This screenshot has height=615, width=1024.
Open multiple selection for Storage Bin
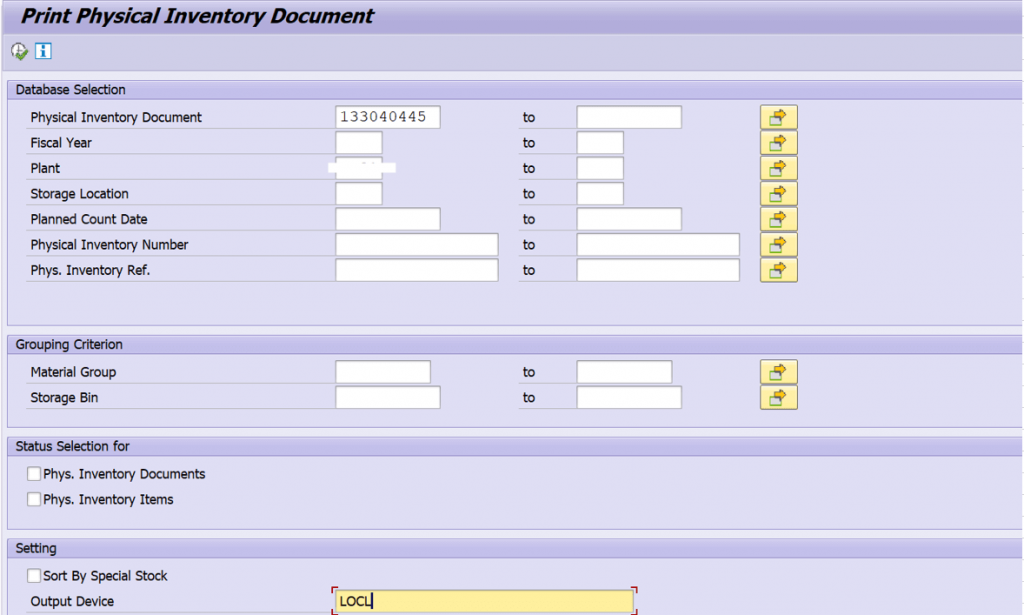(778, 398)
